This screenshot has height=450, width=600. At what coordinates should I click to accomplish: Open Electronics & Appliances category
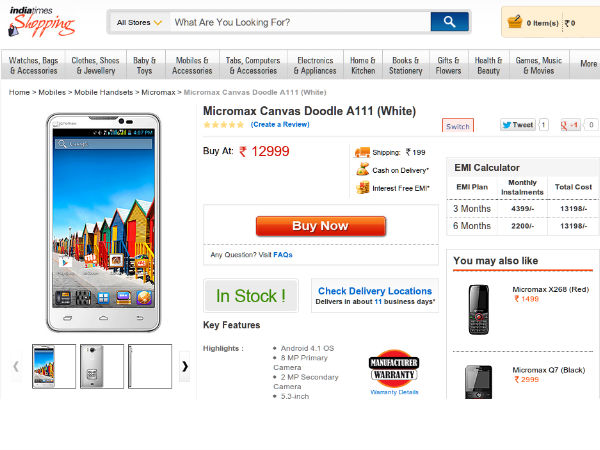tap(316, 65)
